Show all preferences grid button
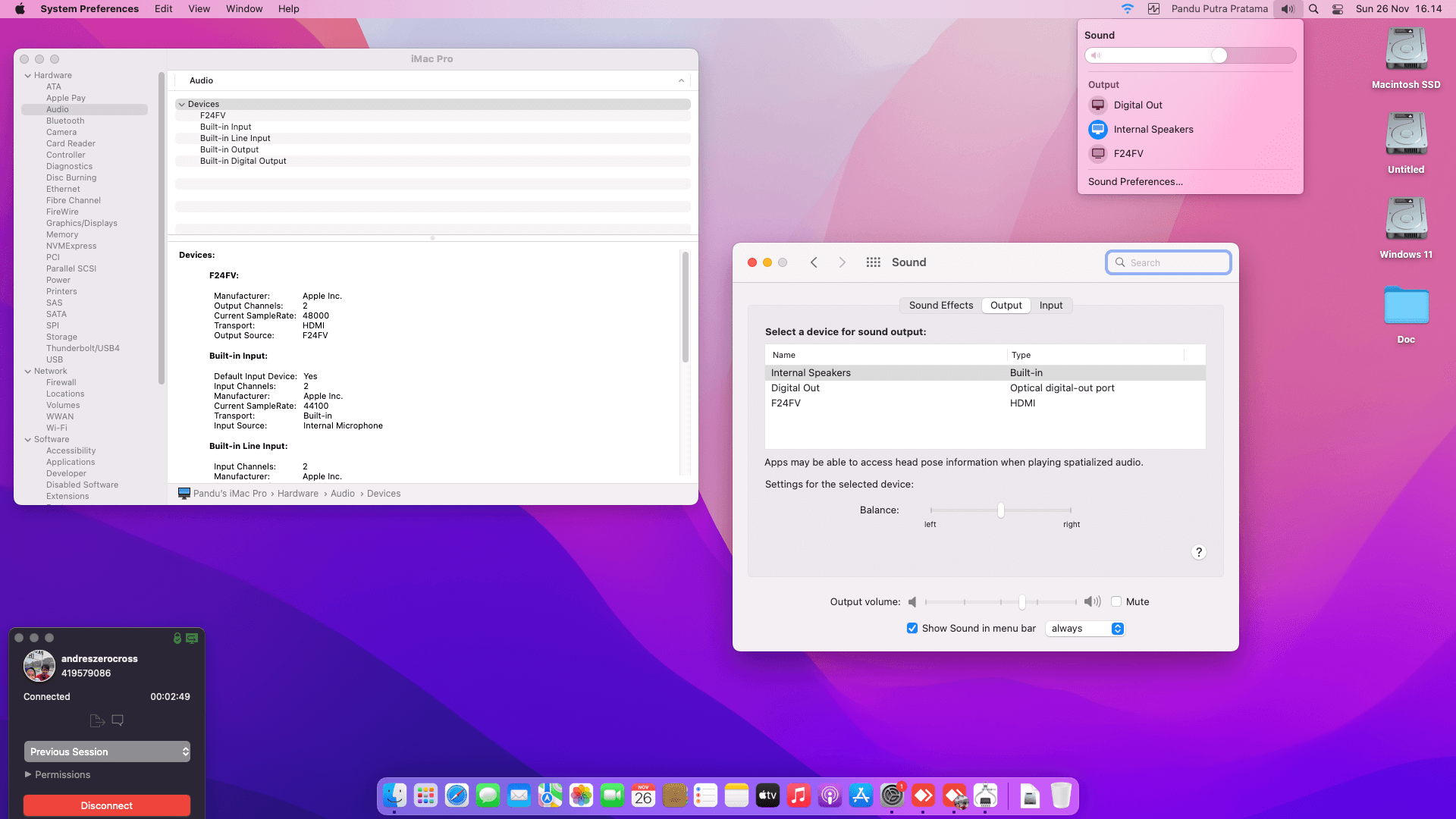 click(x=874, y=262)
